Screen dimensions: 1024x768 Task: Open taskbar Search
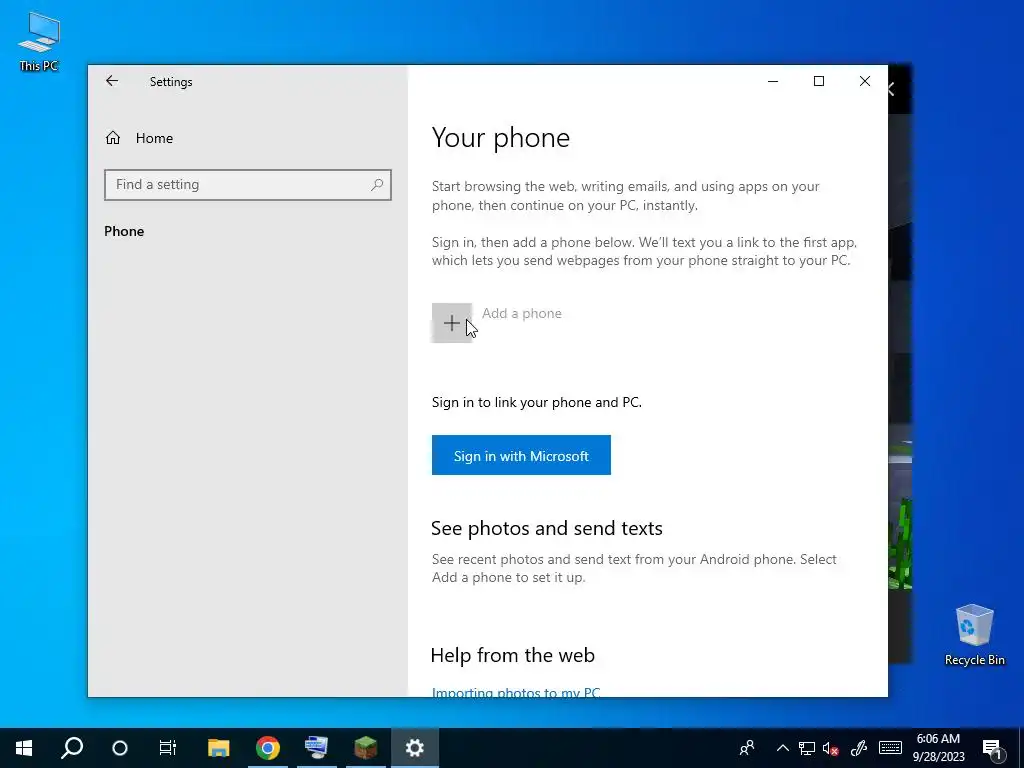coord(72,748)
